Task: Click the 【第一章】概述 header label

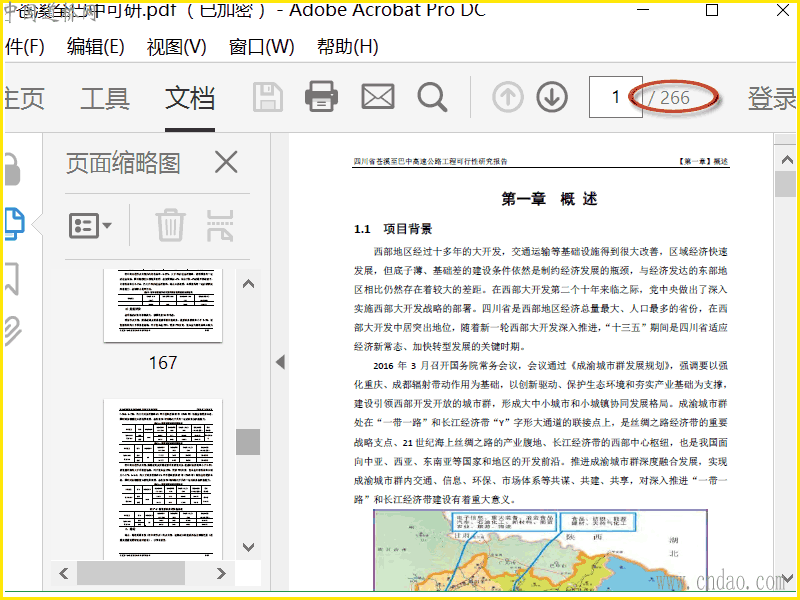Action: pyautogui.click(x=703, y=162)
